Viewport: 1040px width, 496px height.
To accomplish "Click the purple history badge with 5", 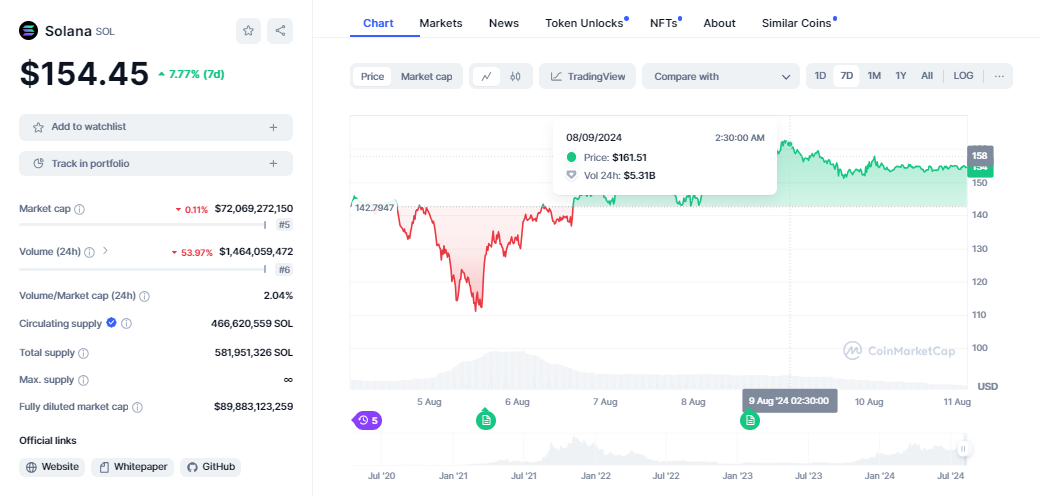I will [367, 420].
